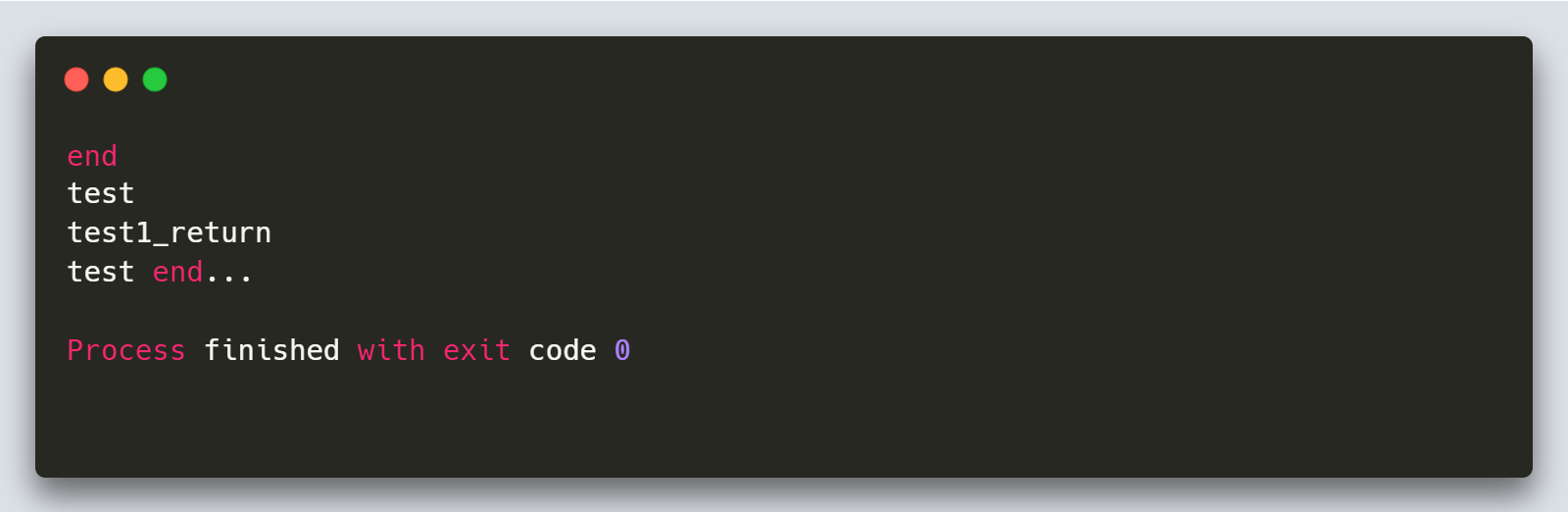Click the word "finished" in the exit message

[271, 350]
